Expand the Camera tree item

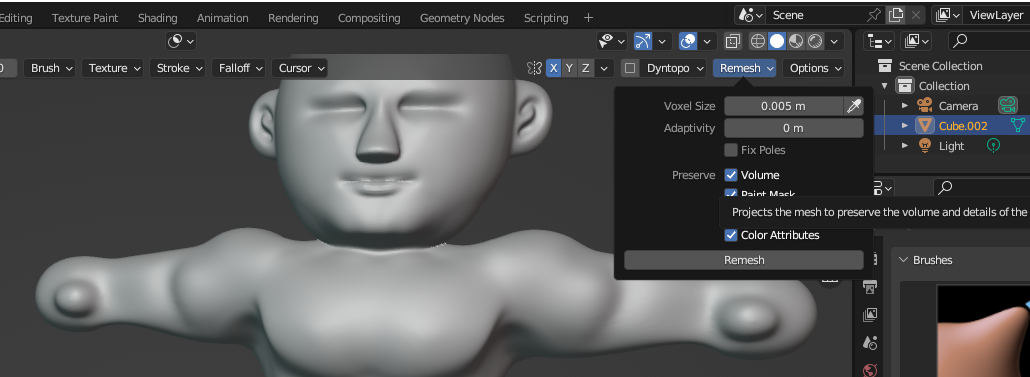(905, 106)
